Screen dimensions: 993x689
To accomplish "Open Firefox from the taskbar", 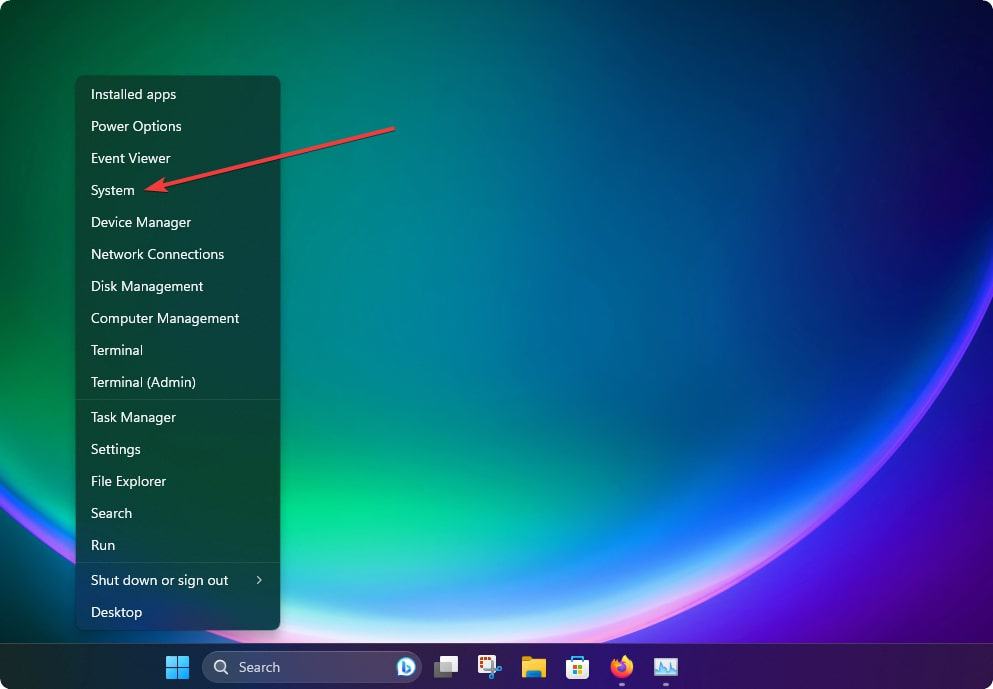I will tap(621, 667).
